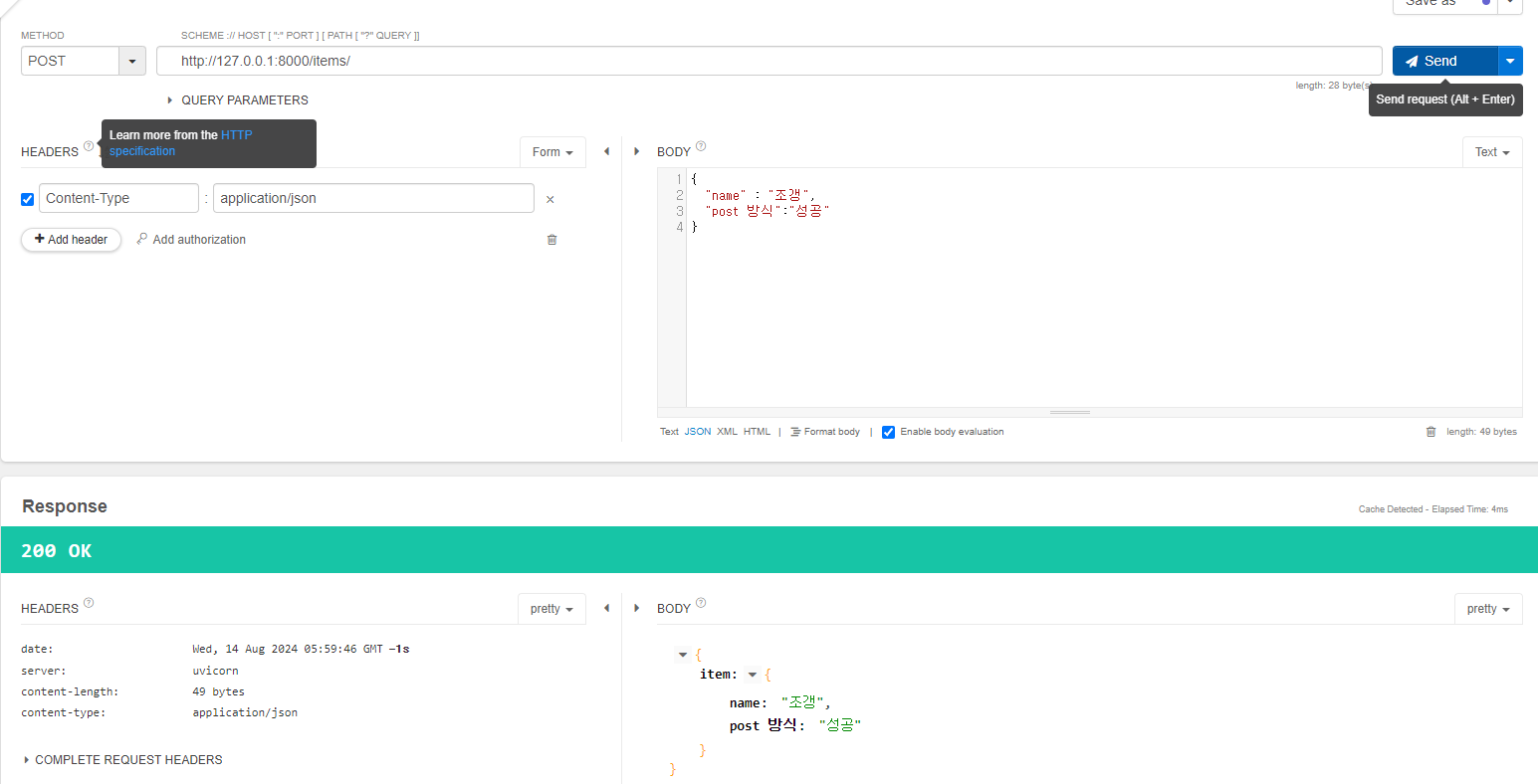
Task: Click the Add header button
Action: pos(71,240)
